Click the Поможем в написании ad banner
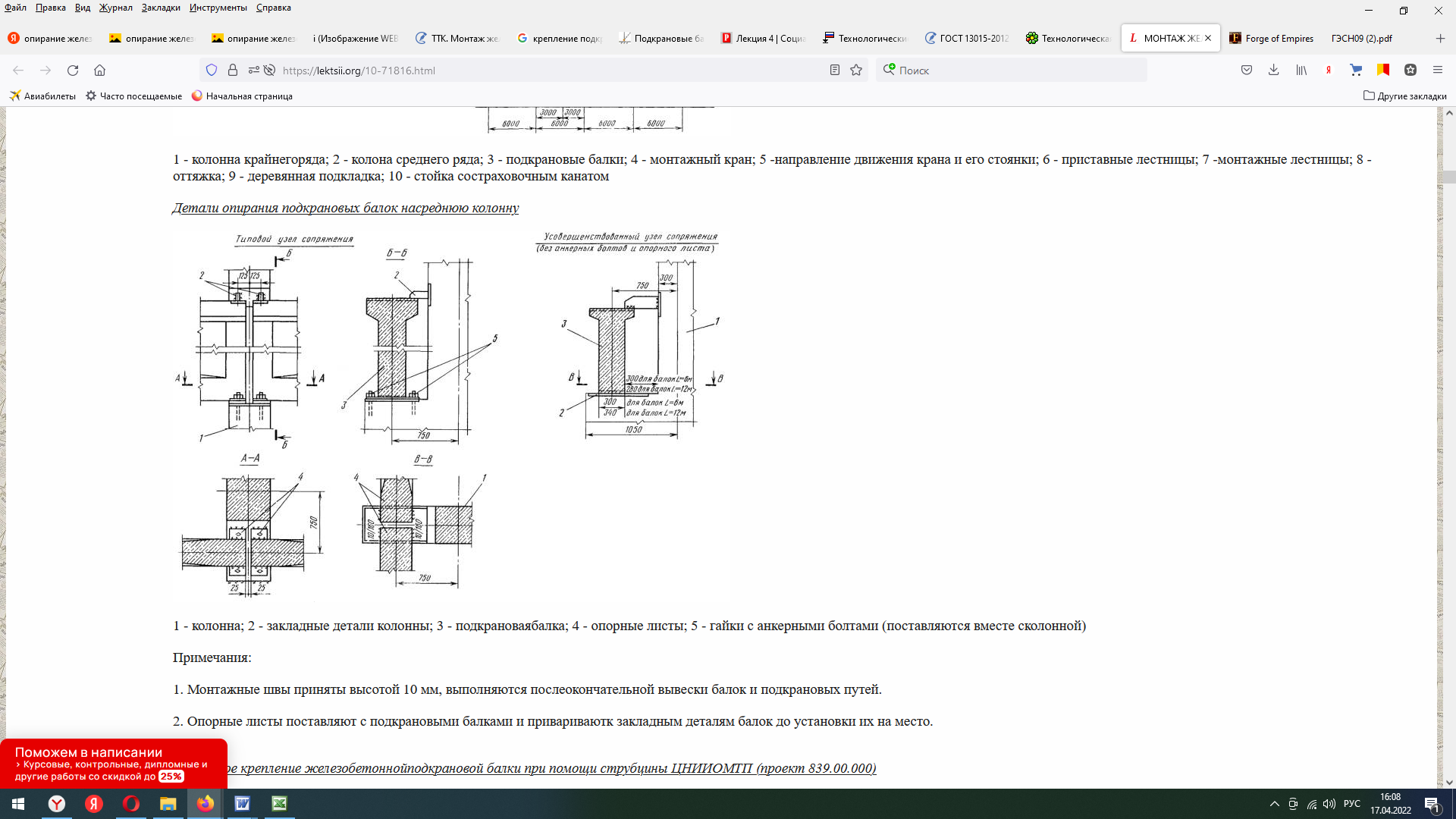This screenshot has height=819, width=1456. [x=114, y=764]
